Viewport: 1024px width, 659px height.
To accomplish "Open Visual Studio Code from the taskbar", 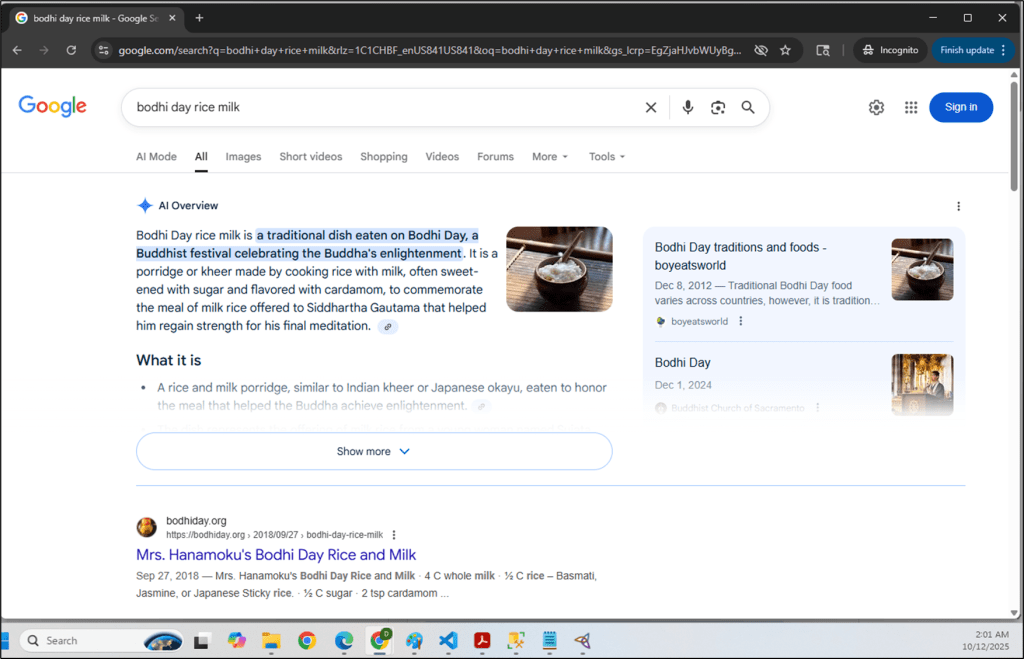I will coord(448,641).
